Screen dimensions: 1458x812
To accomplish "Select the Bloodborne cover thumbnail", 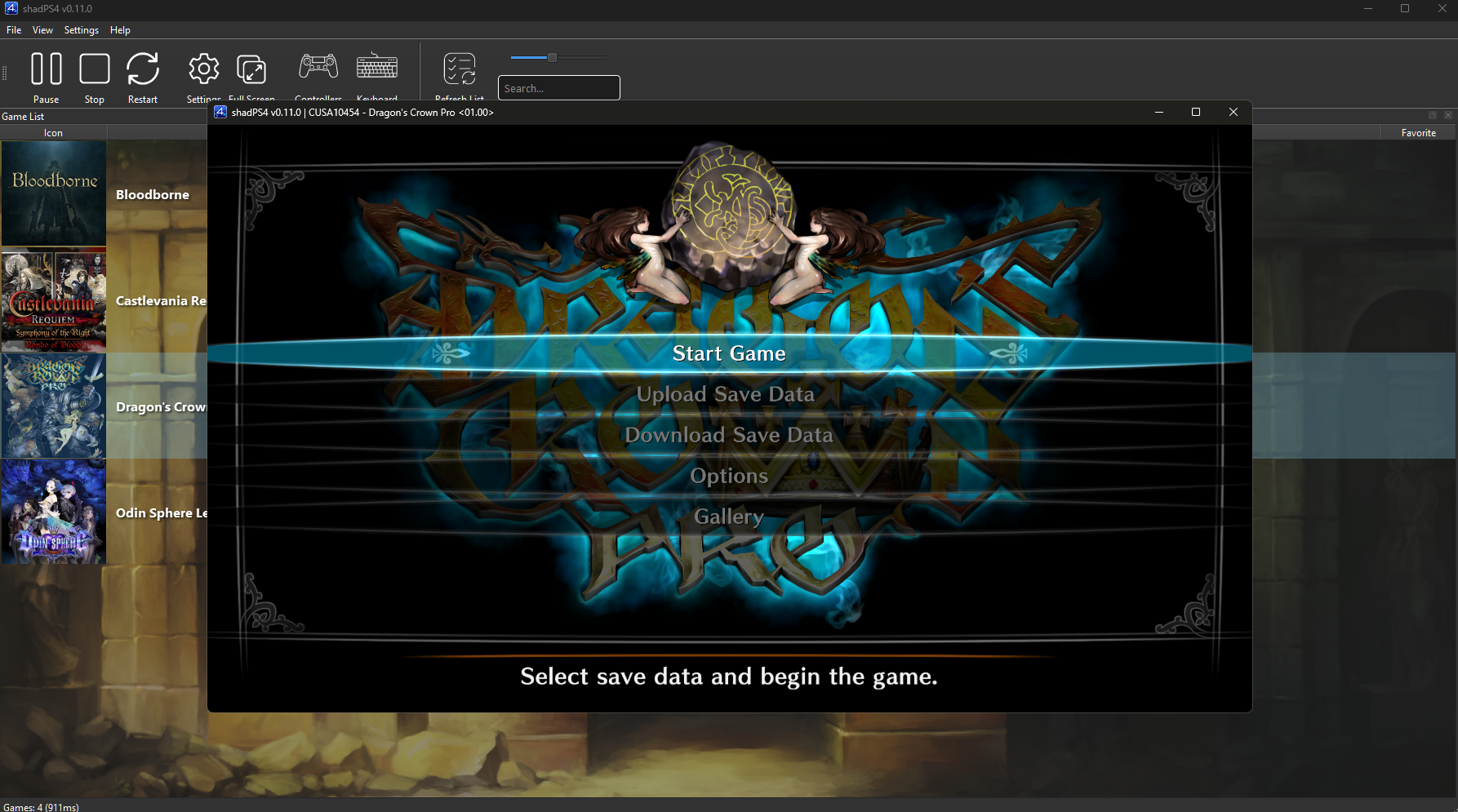I will (54, 193).
